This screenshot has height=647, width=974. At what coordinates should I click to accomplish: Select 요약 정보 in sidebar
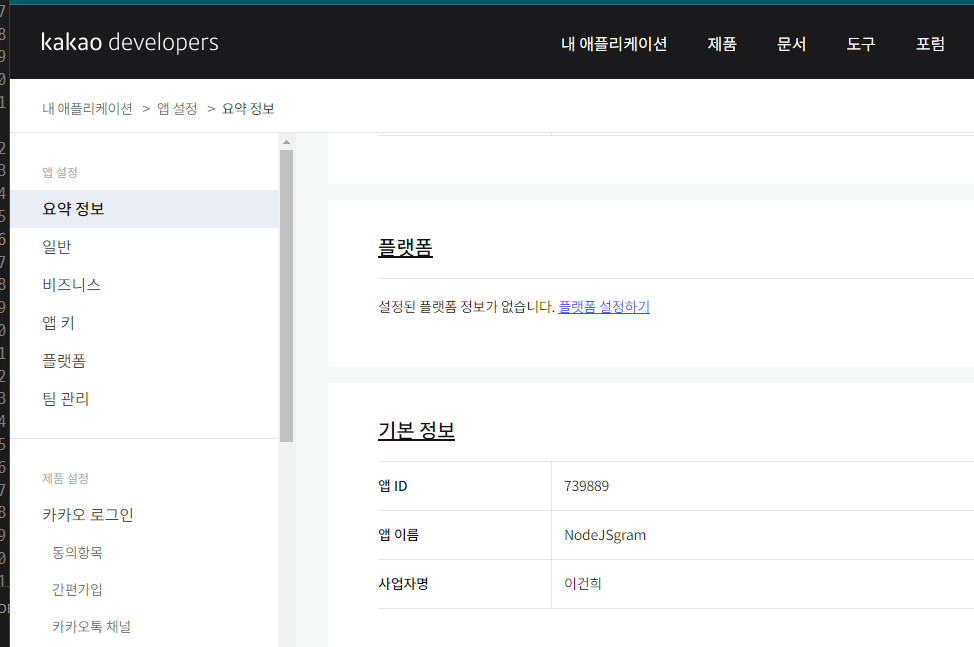(x=144, y=209)
